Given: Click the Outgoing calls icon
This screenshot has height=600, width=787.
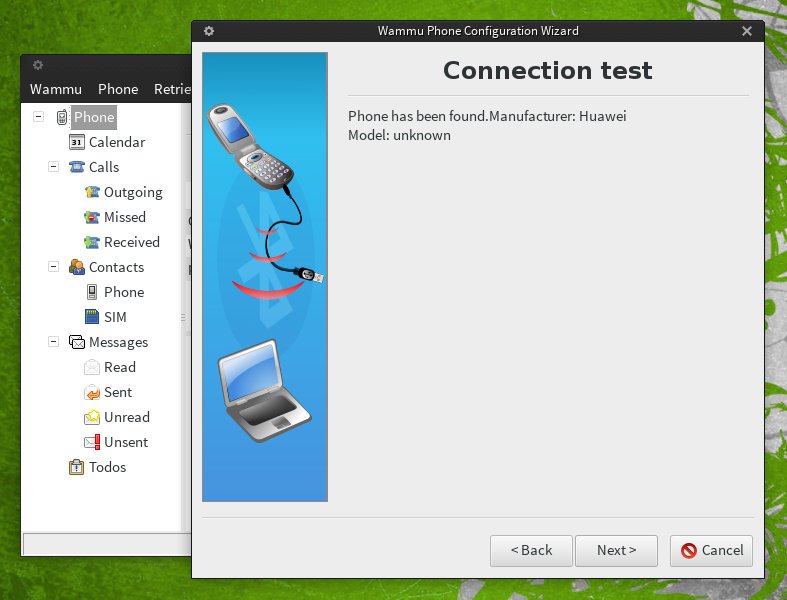Looking at the screenshot, I should [x=92, y=192].
